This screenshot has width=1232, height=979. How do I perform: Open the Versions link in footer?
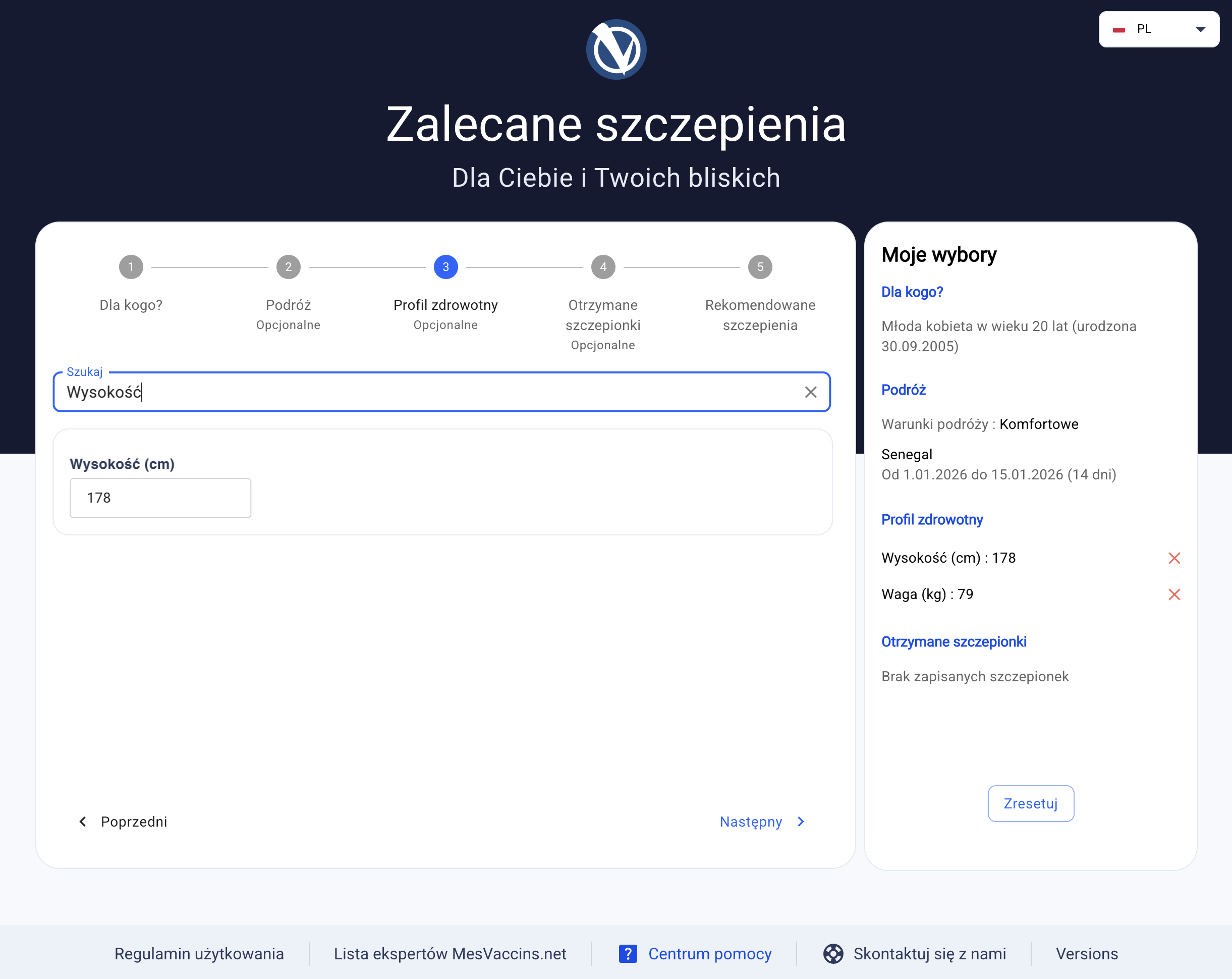[x=1086, y=953]
